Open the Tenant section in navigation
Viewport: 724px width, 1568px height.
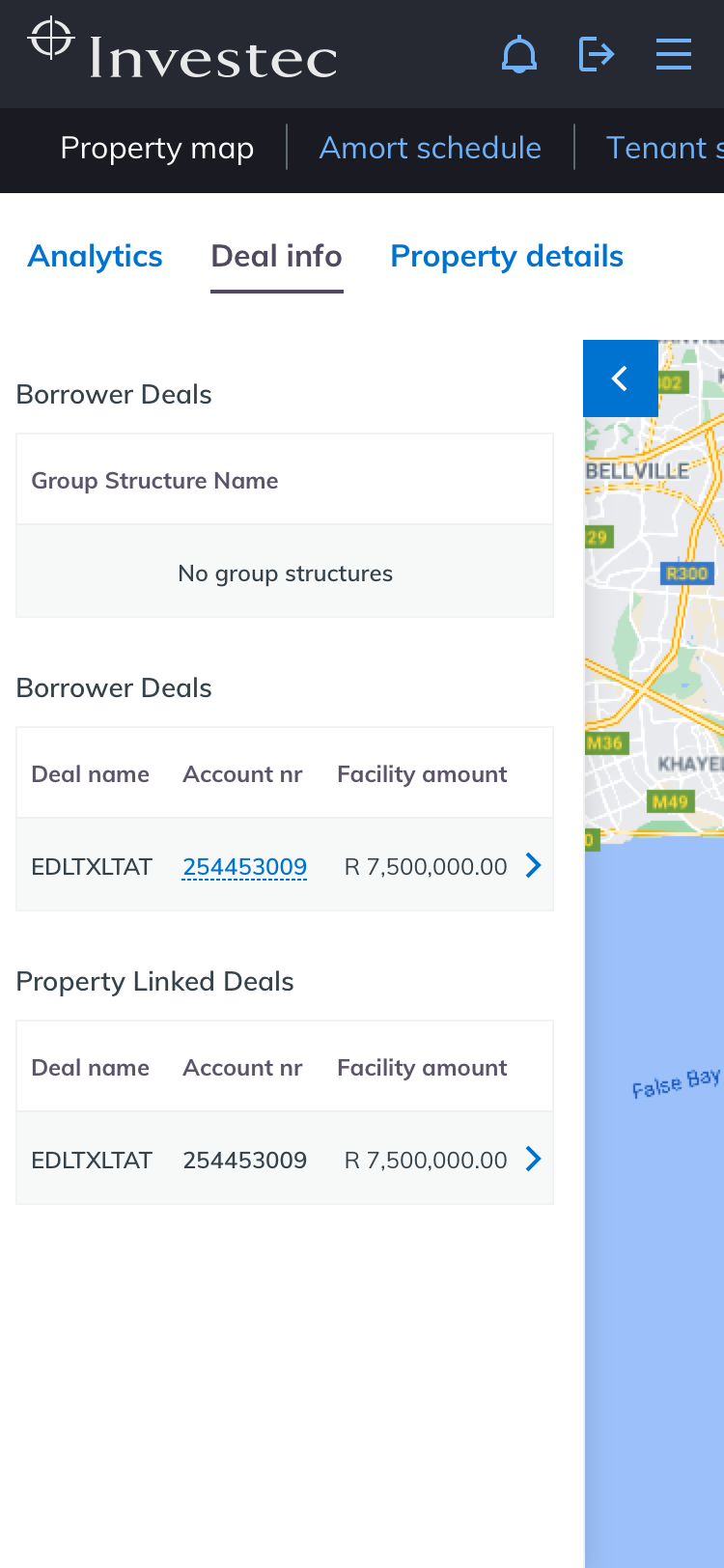click(x=663, y=148)
